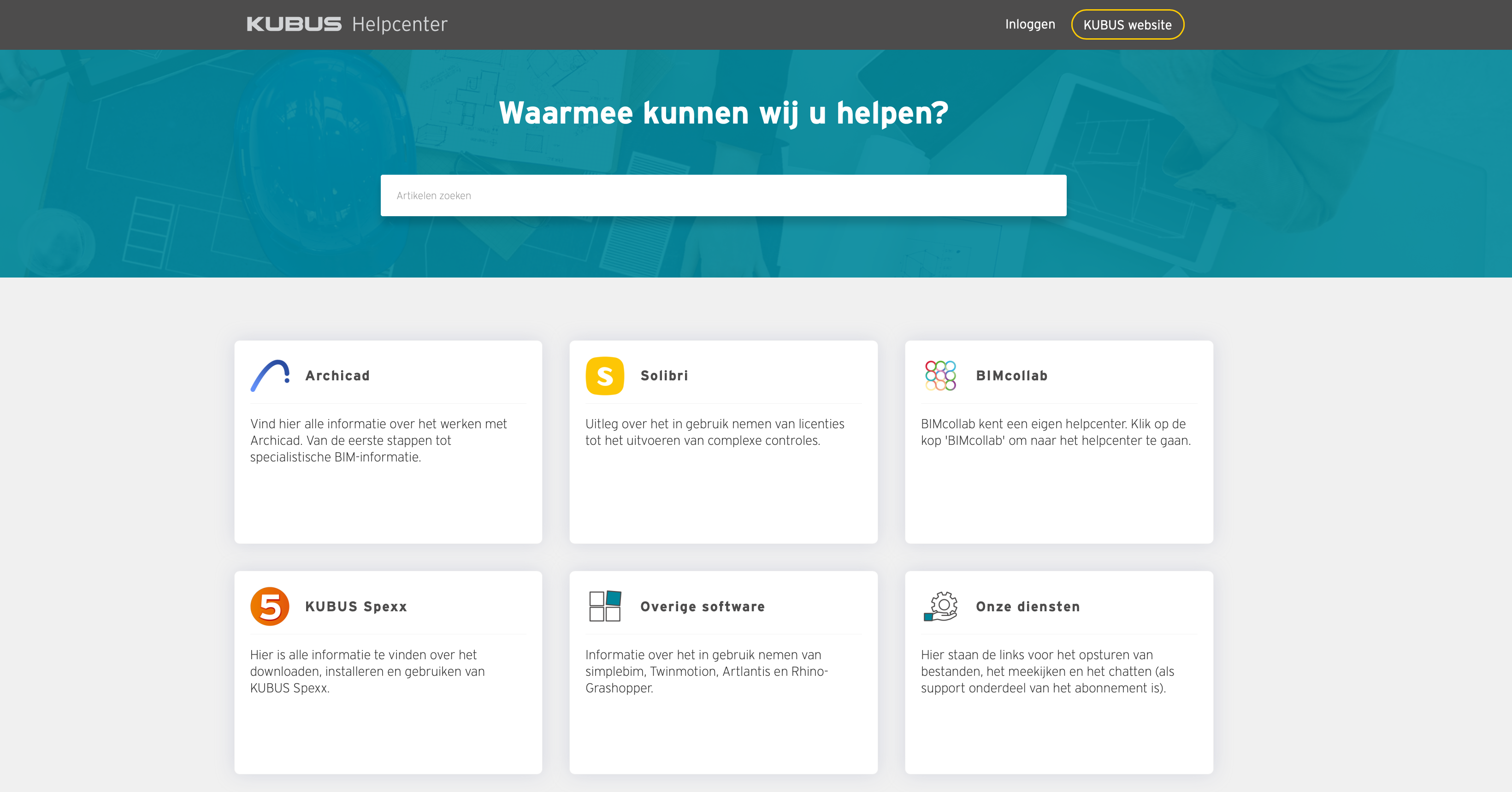Click the Onze diensten gear-hand icon
Screen dimensions: 1512x792
(x=940, y=607)
